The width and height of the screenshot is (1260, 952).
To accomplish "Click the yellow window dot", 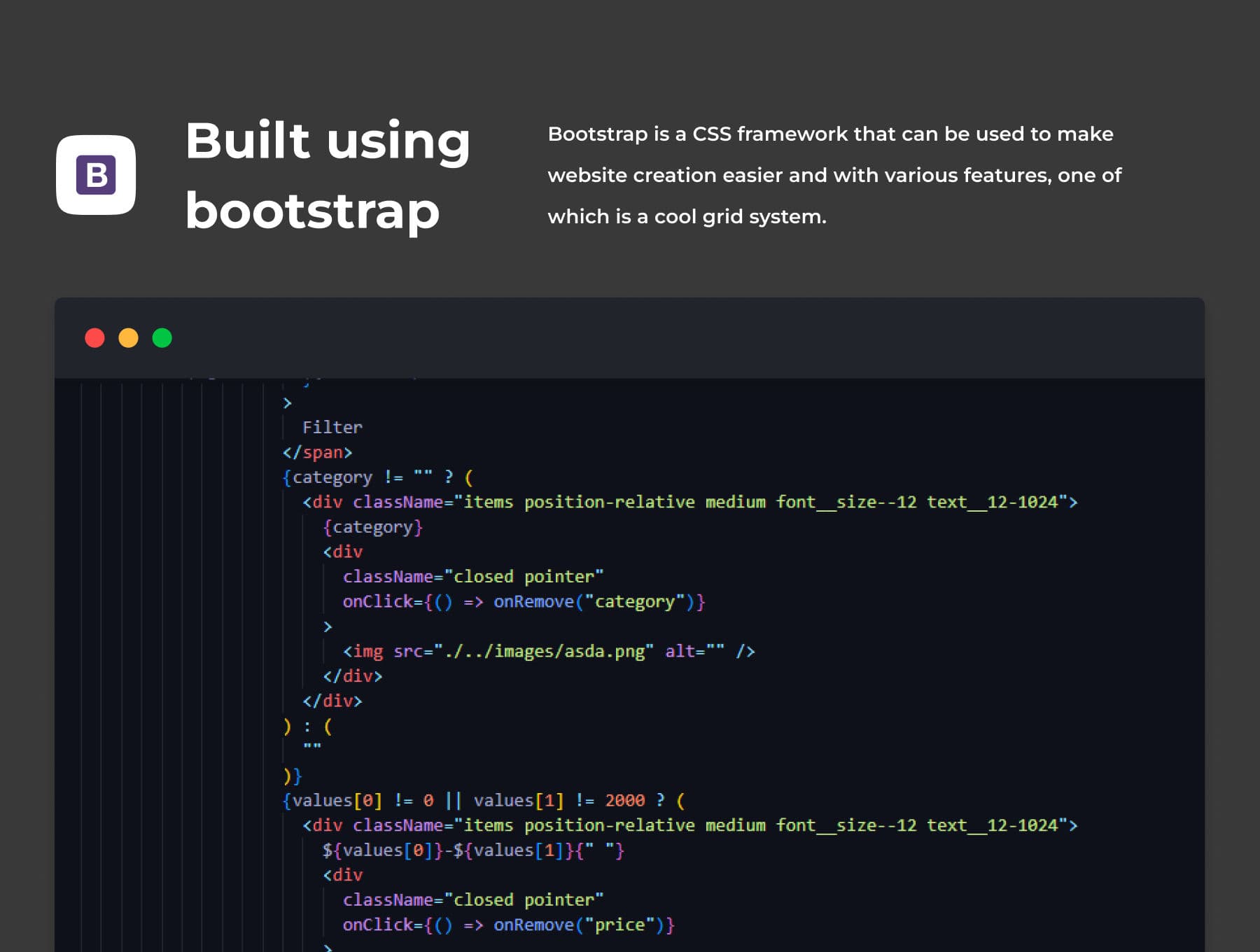I will (x=128, y=338).
